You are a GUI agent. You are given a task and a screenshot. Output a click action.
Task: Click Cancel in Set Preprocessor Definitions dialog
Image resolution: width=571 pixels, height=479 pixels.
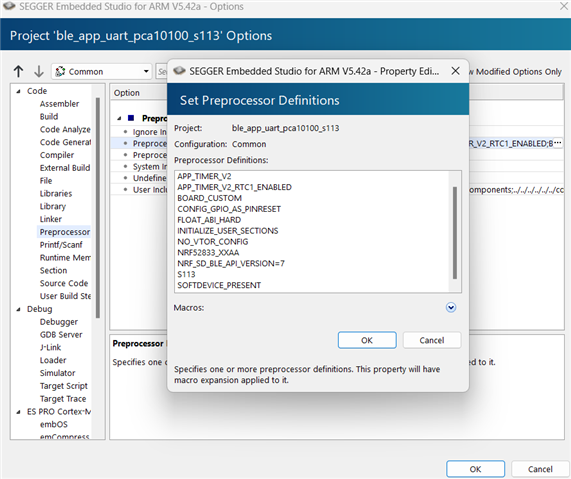(x=432, y=340)
